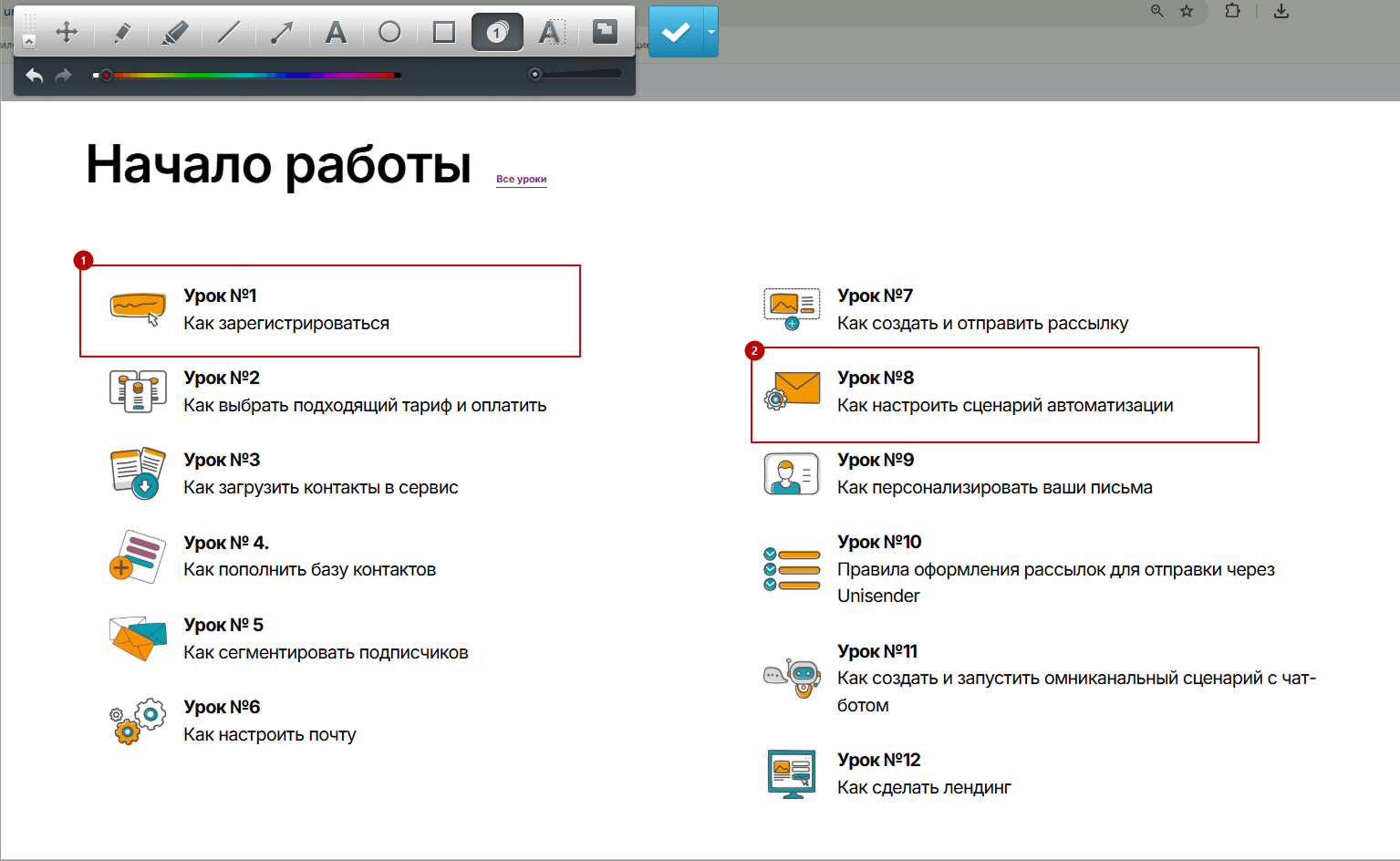Select the Ellipse shape tool

[389, 32]
